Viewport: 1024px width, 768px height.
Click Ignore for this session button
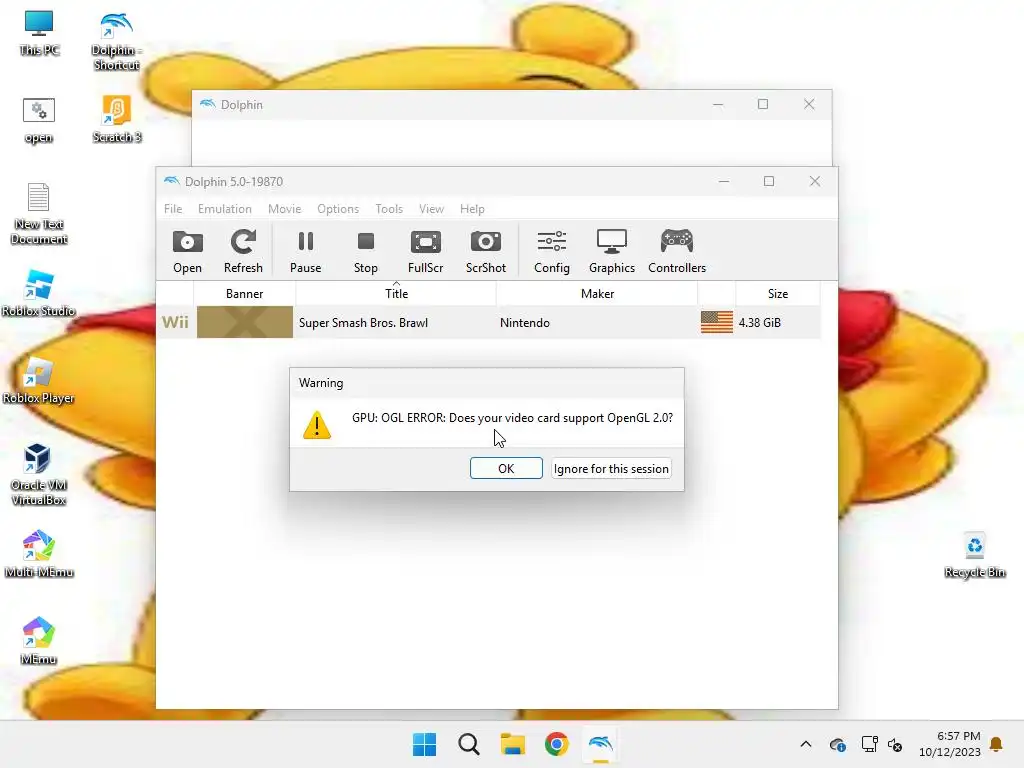click(x=611, y=468)
